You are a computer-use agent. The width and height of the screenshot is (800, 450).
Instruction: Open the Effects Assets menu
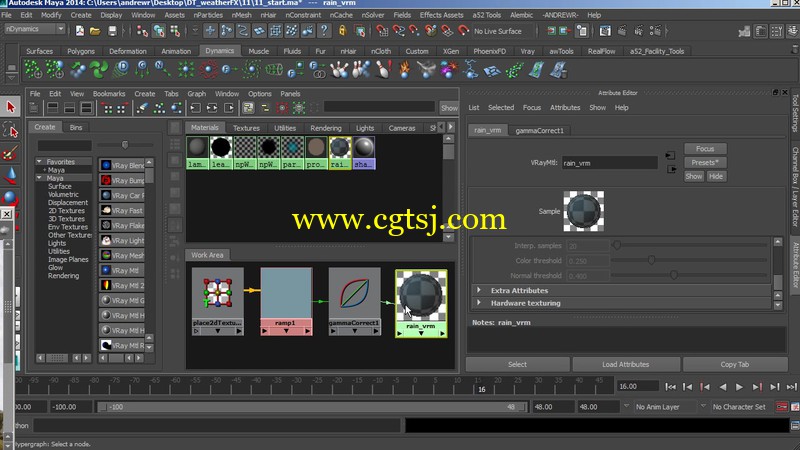tap(441, 15)
